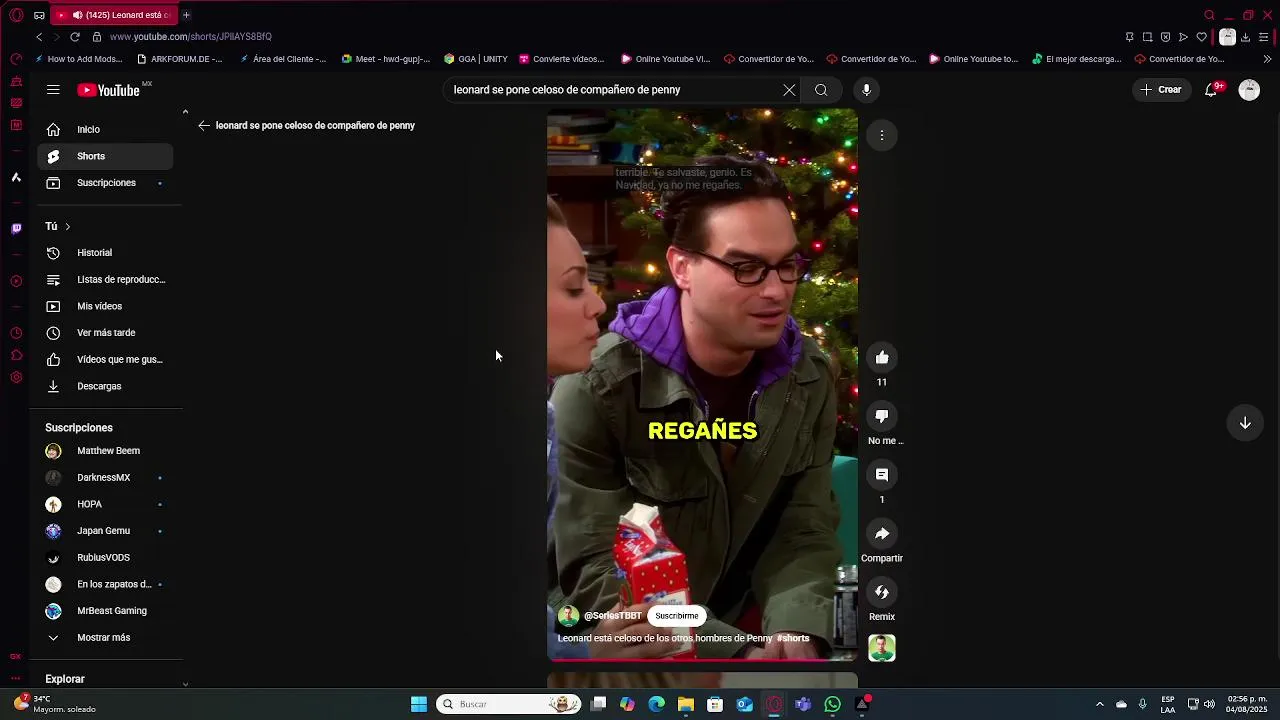Open Japan Gemu subscription channel

(x=105, y=531)
